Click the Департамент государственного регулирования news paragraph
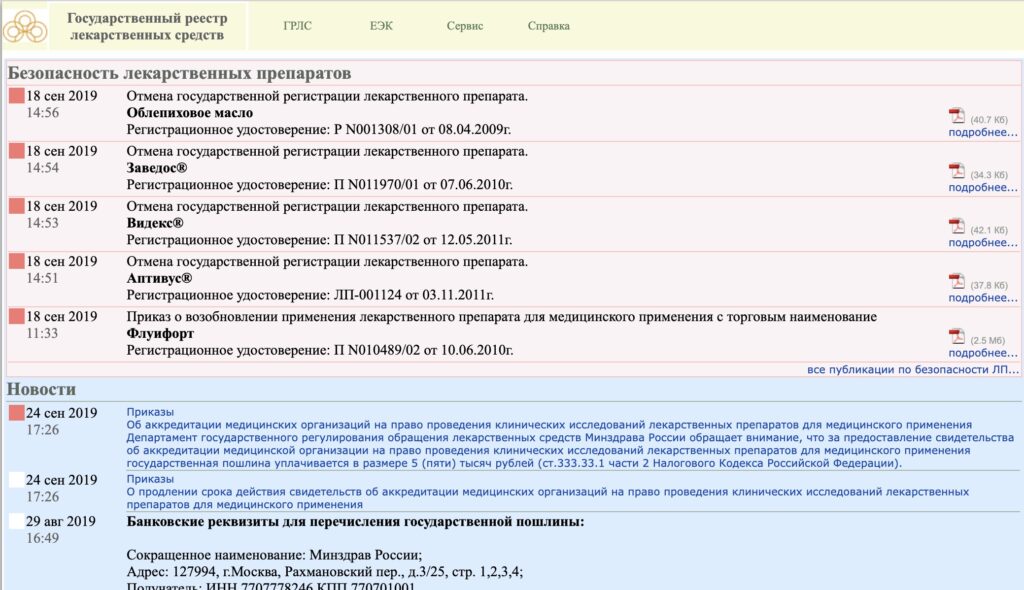Screen dimensions: 1024x590 point(569,450)
